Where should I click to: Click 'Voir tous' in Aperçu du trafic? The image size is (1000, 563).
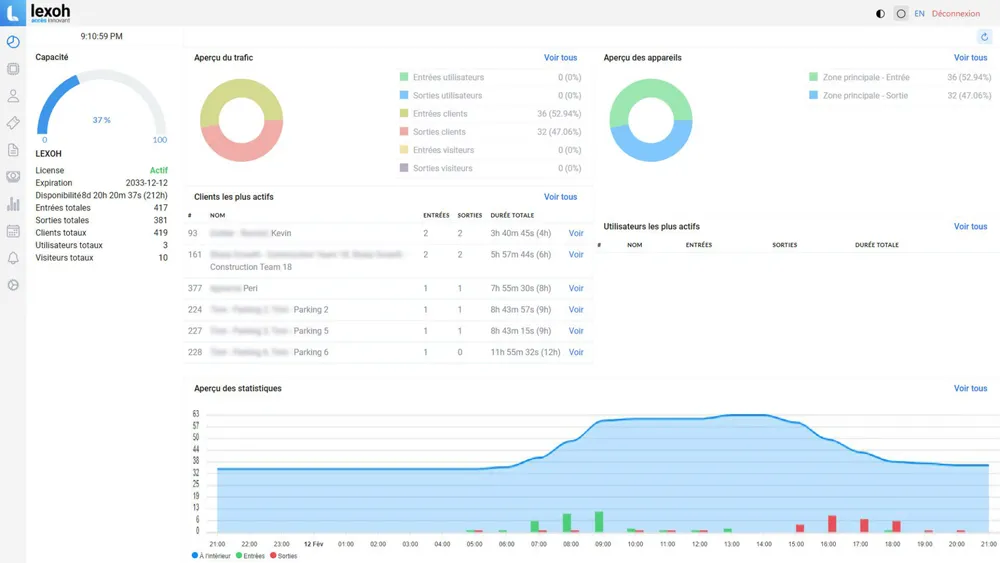click(560, 58)
